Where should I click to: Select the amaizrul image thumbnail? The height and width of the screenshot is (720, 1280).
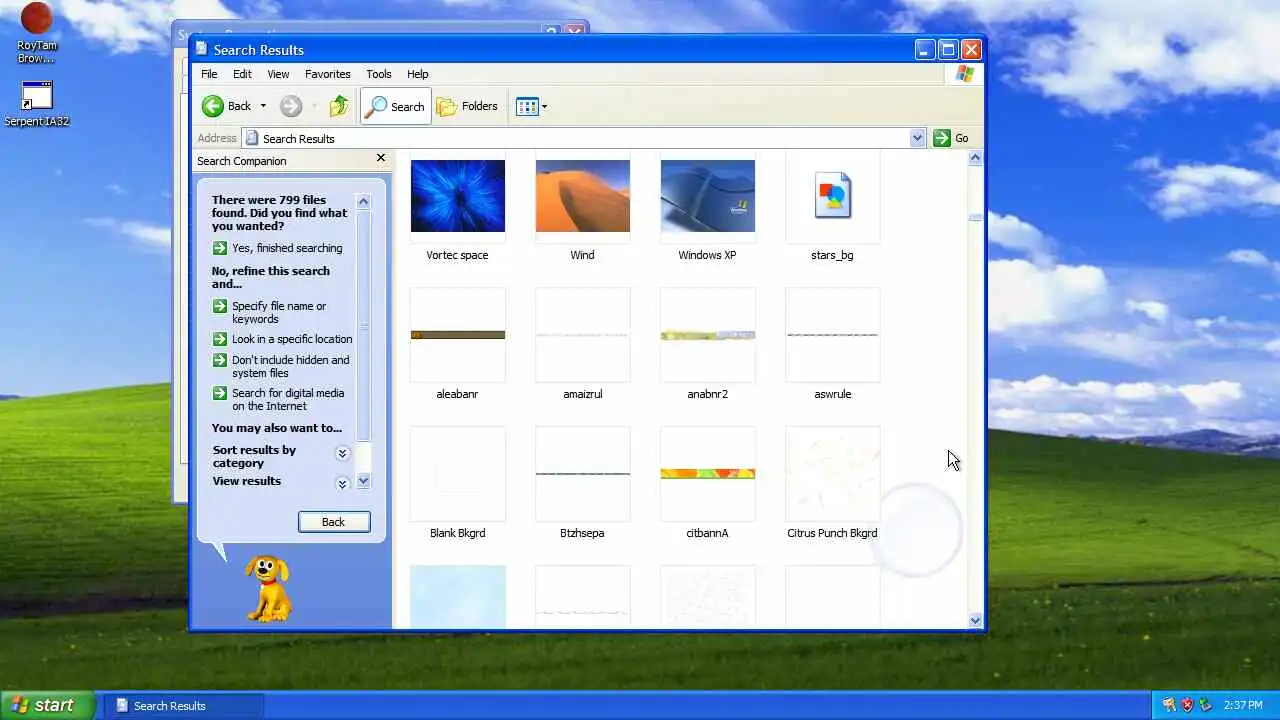[583, 335]
